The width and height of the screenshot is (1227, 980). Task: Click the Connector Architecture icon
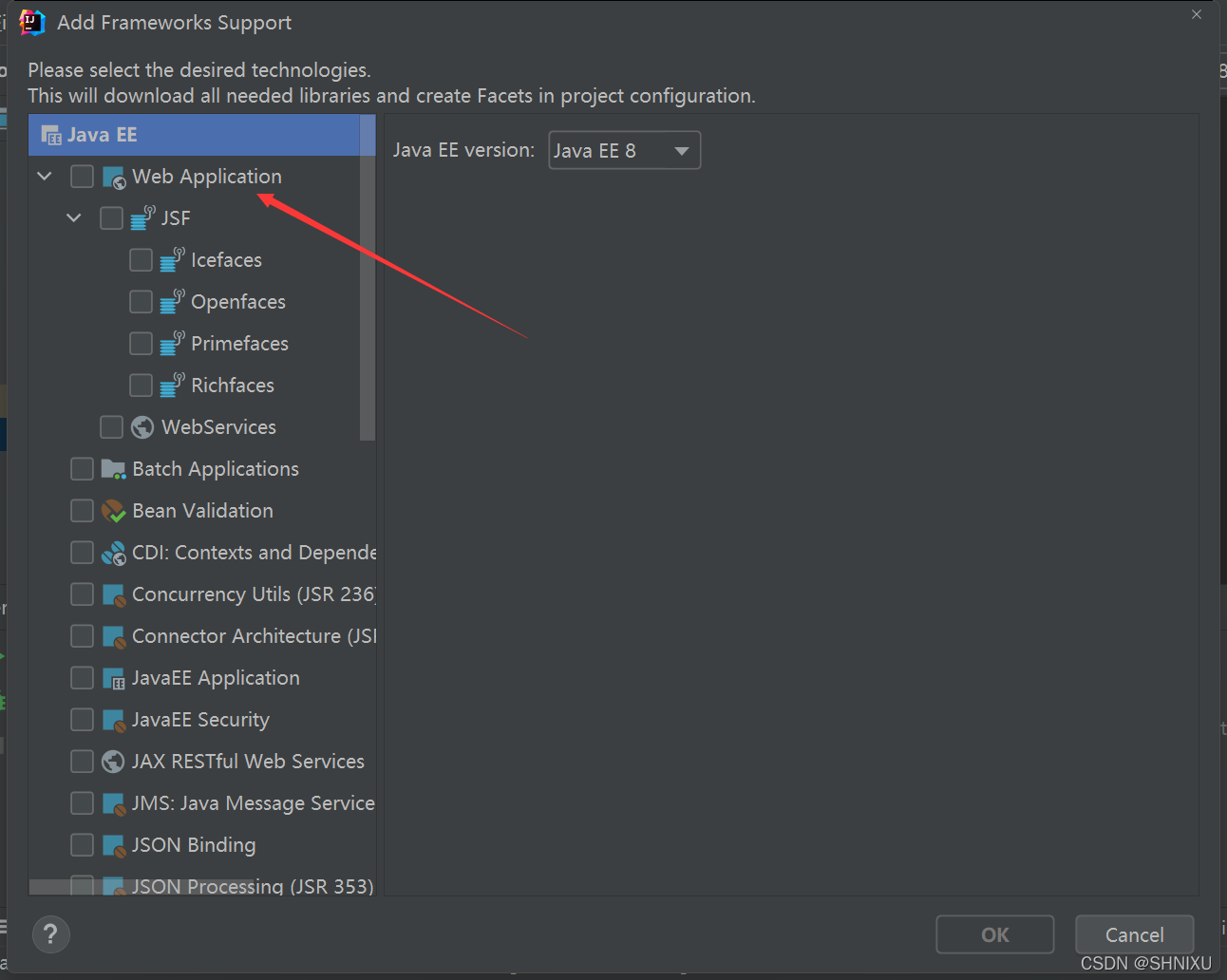tap(114, 636)
